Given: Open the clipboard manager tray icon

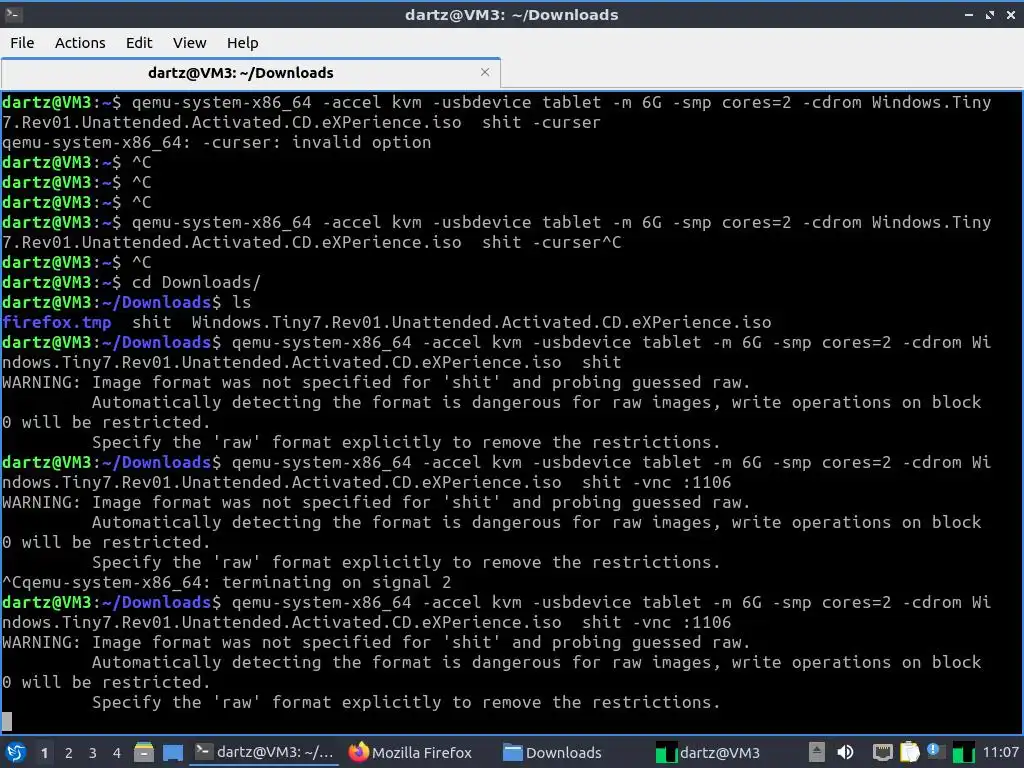Looking at the screenshot, I should point(909,752).
